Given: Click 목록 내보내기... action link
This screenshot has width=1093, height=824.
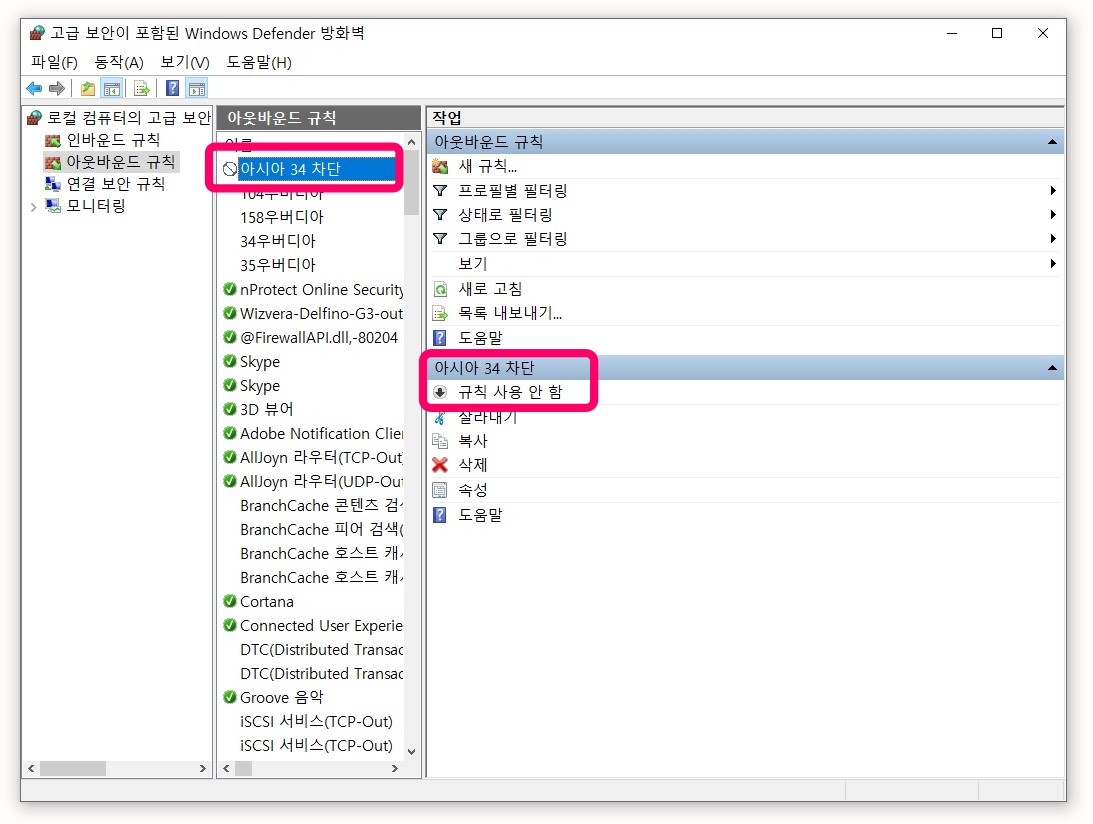Looking at the screenshot, I should pos(510,313).
